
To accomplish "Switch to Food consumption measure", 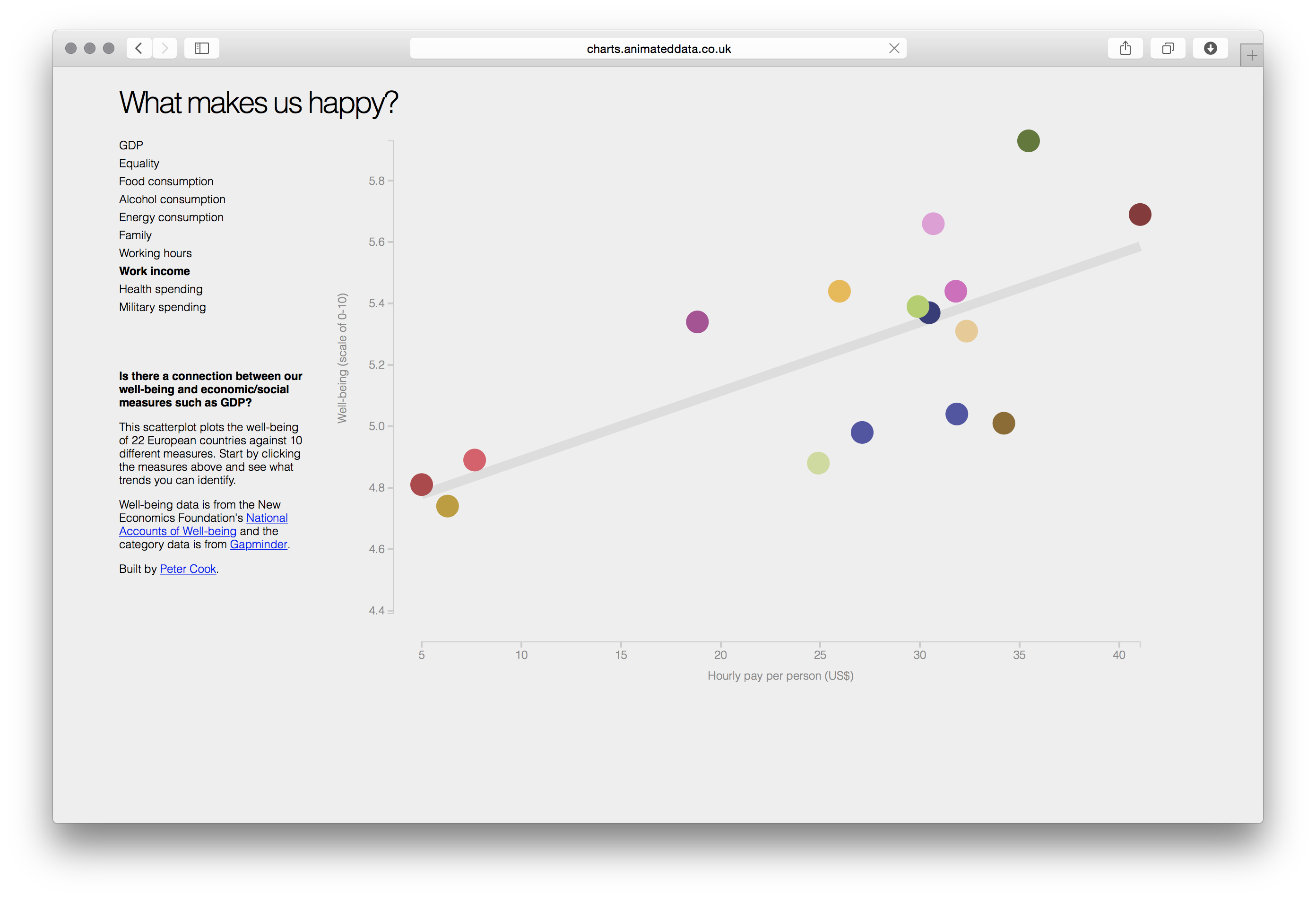I will click(166, 181).
